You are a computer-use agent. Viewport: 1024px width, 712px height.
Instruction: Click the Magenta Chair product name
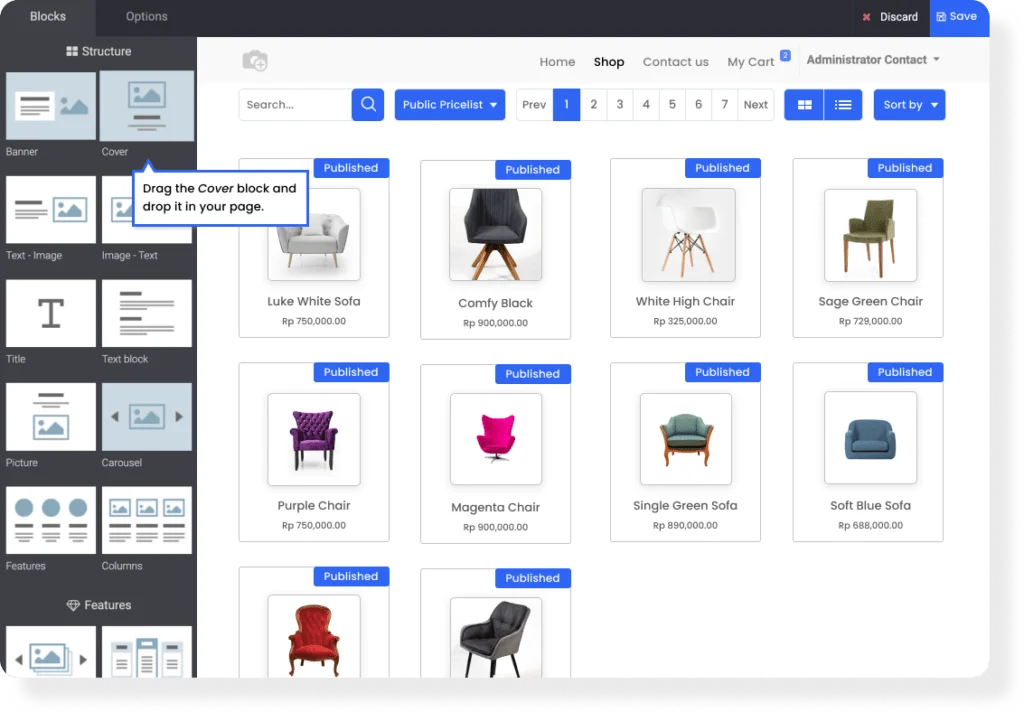(496, 507)
